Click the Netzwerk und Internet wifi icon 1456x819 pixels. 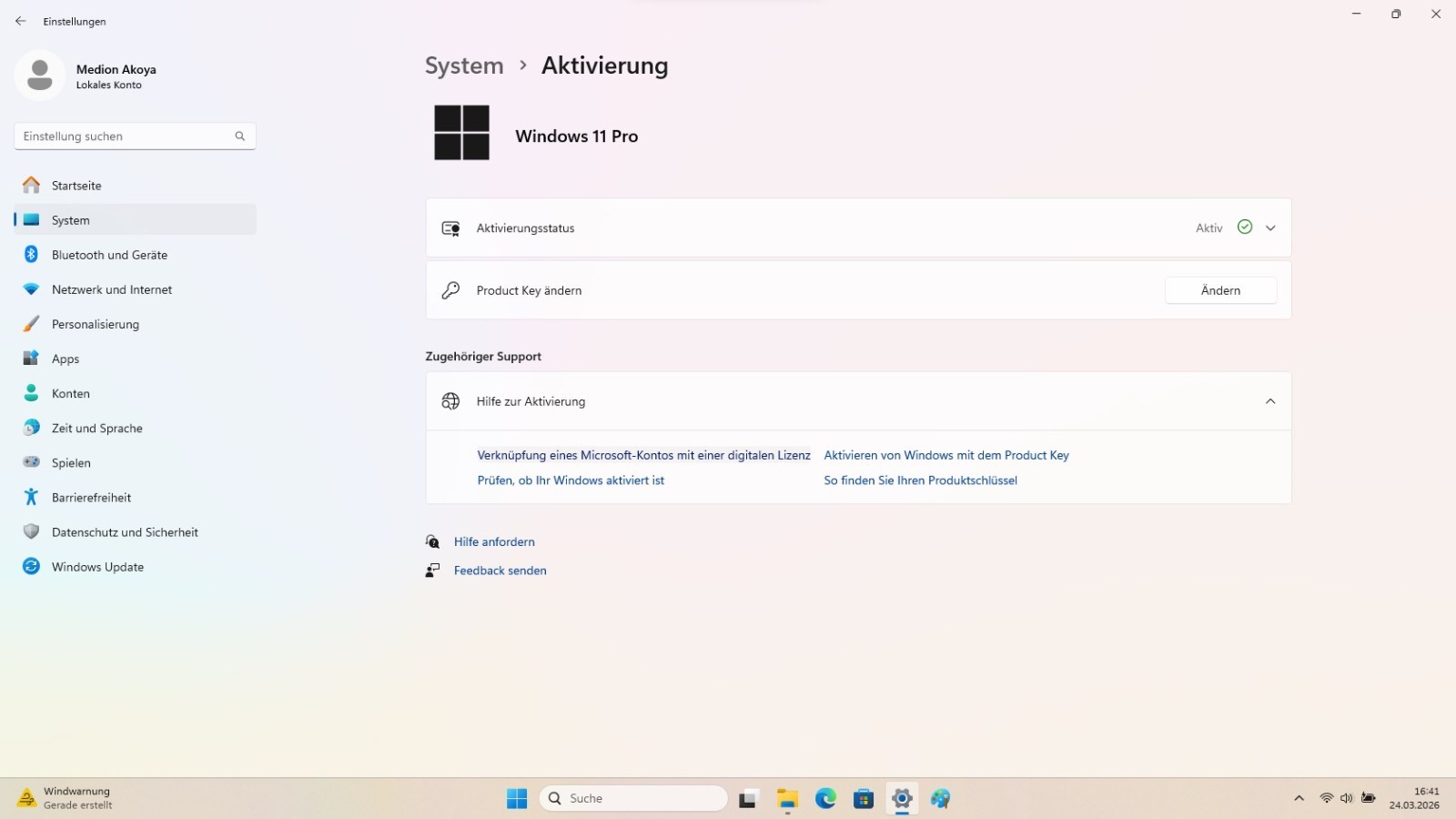31,289
